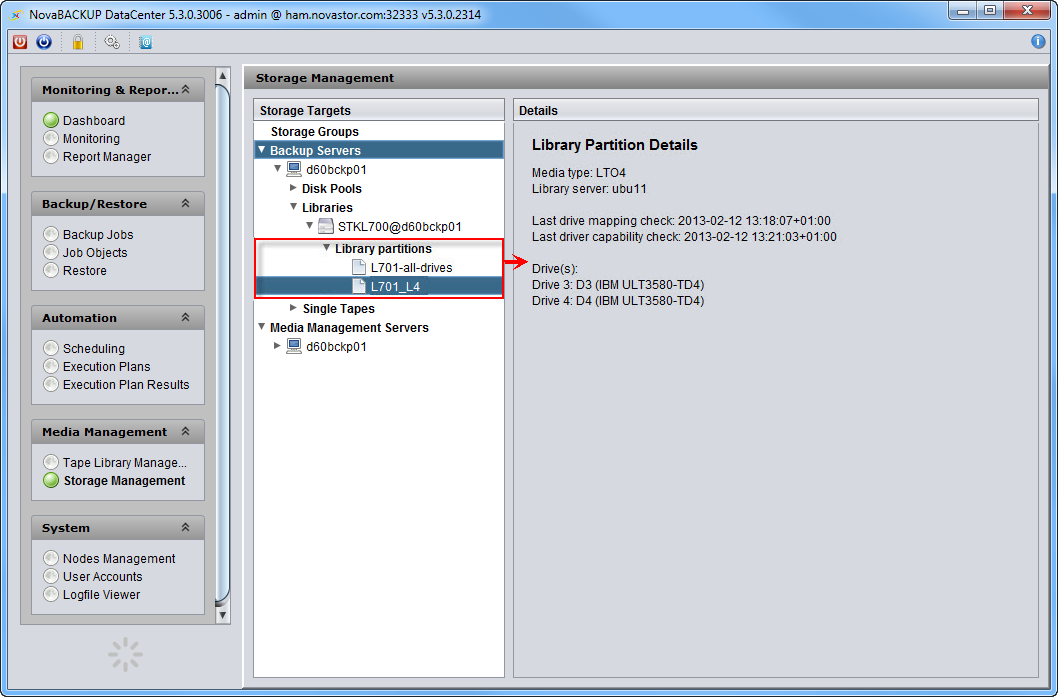Image resolution: width=1058 pixels, height=697 pixels.
Task: Collapse the Backup Servers tree node
Action: [x=262, y=150]
